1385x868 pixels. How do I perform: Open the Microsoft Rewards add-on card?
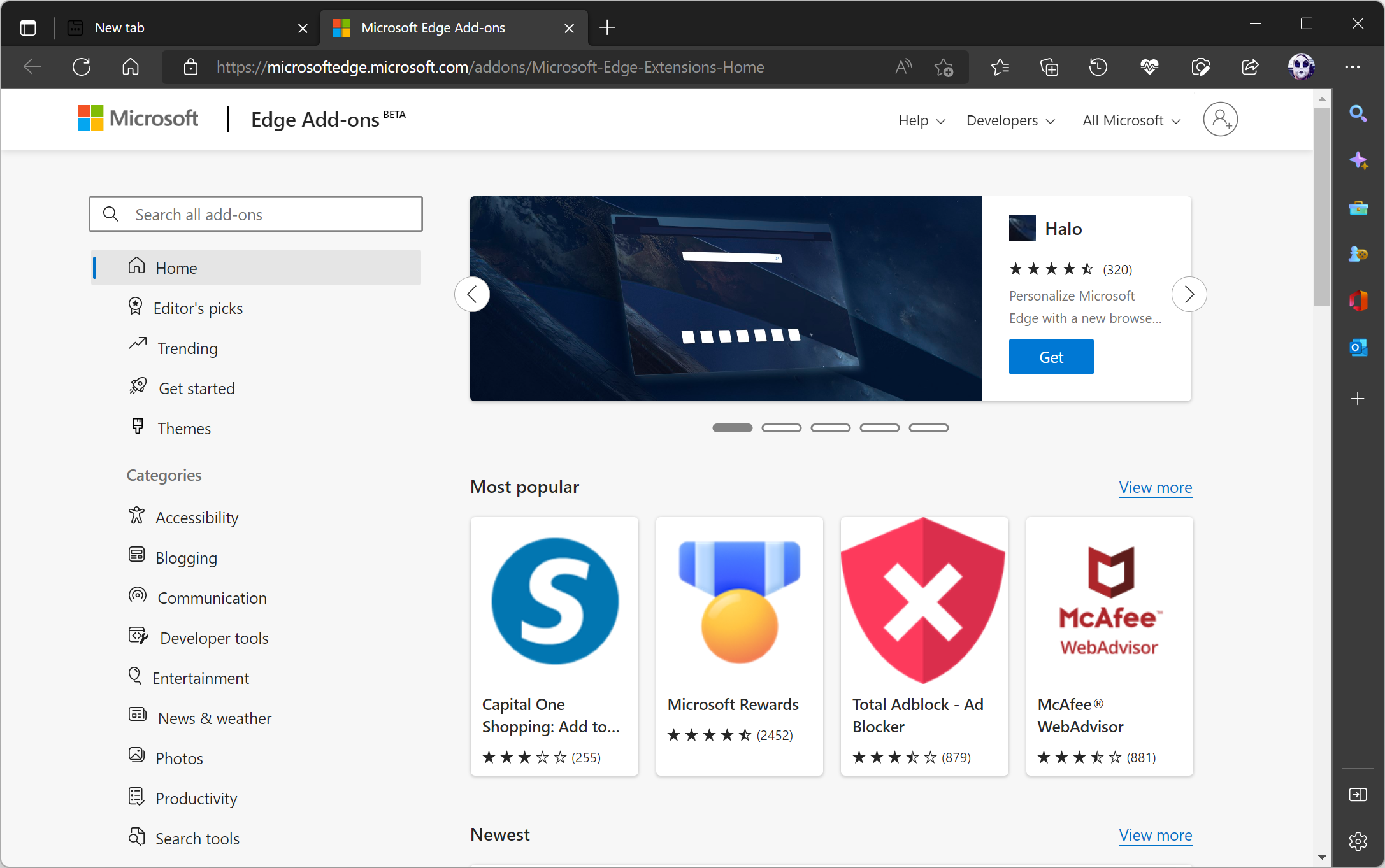739,646
